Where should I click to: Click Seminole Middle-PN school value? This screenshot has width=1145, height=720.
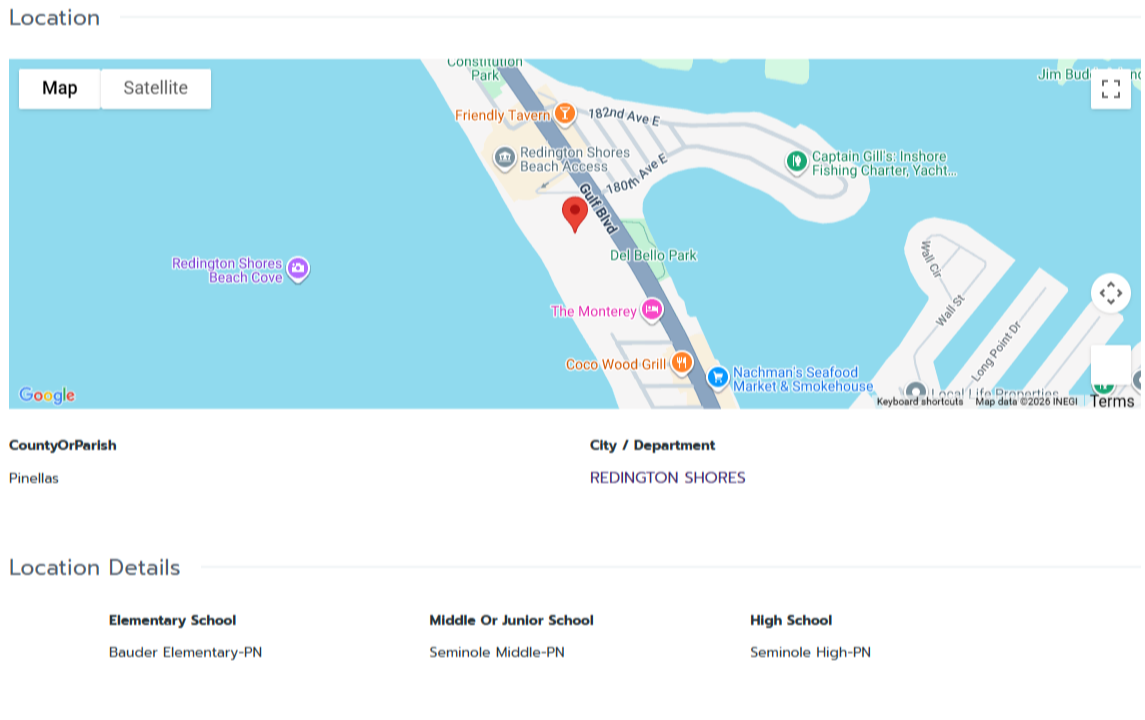coord(497,653)
